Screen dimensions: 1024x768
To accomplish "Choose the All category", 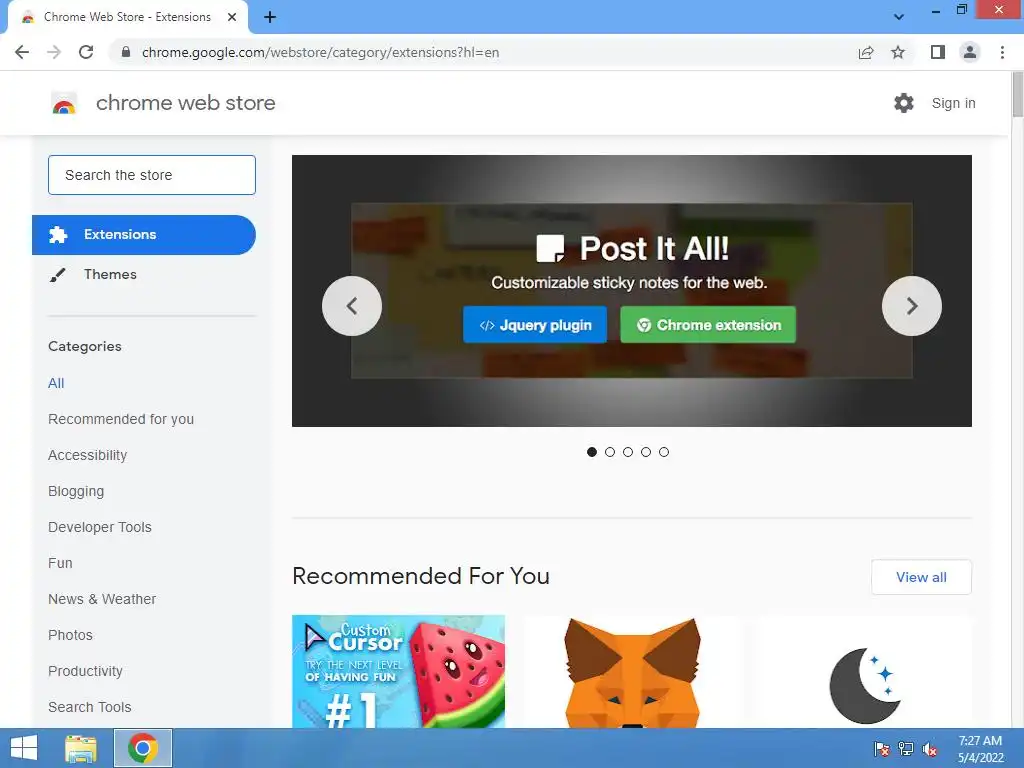I will (x=56, y=383).
